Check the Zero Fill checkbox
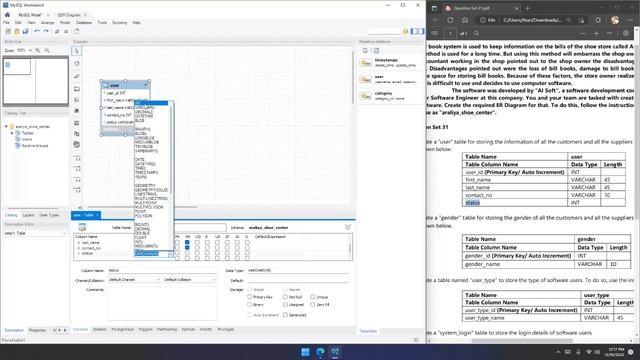 click(x=313, y=304)
